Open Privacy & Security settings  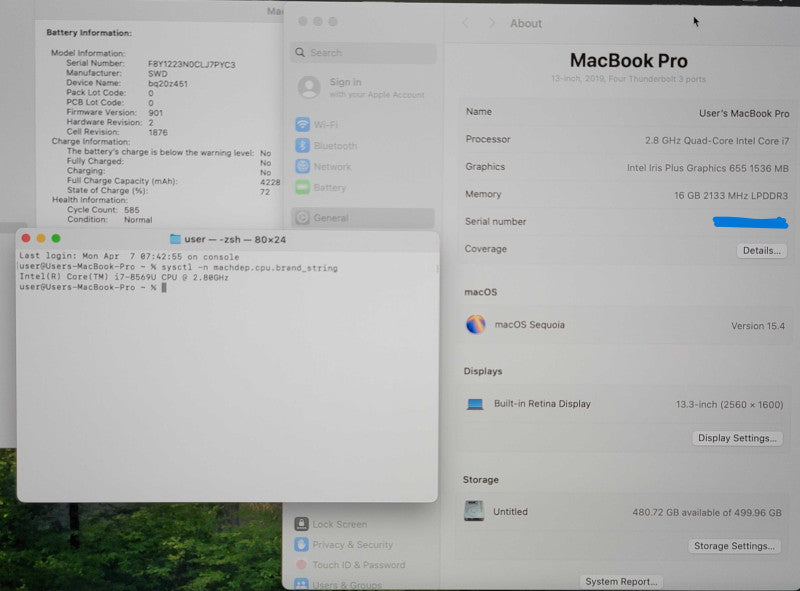pyautogui.click(x=343, y=545)
